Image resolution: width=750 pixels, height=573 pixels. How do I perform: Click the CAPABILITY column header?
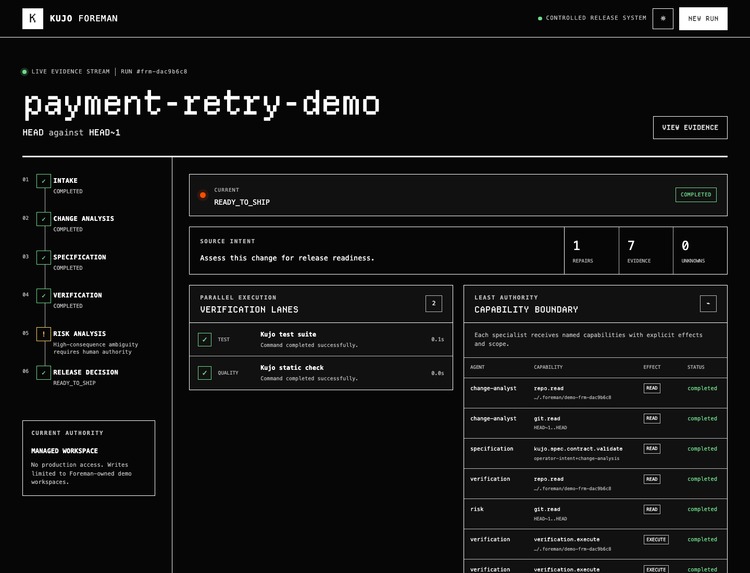[x=548, y=367]
